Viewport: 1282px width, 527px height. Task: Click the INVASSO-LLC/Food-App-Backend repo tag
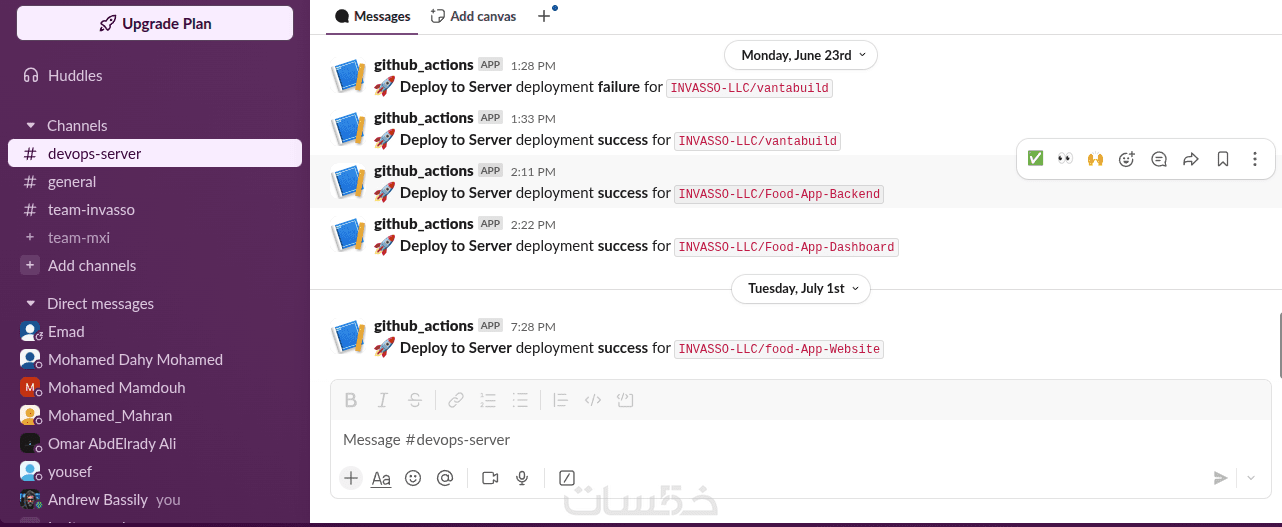(779, 194)
